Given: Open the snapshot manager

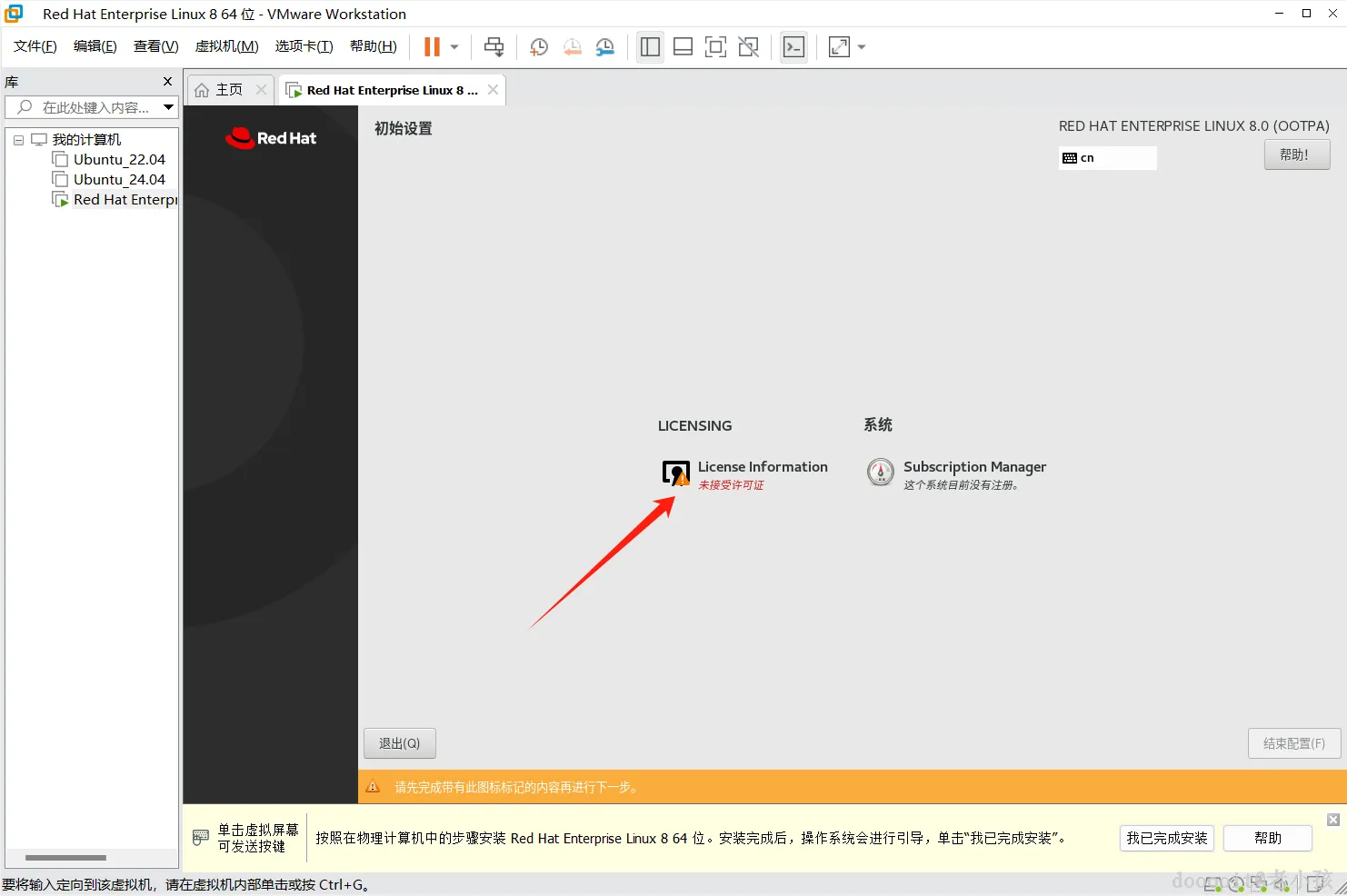Looking at the screenshot, I should (604, 47).
